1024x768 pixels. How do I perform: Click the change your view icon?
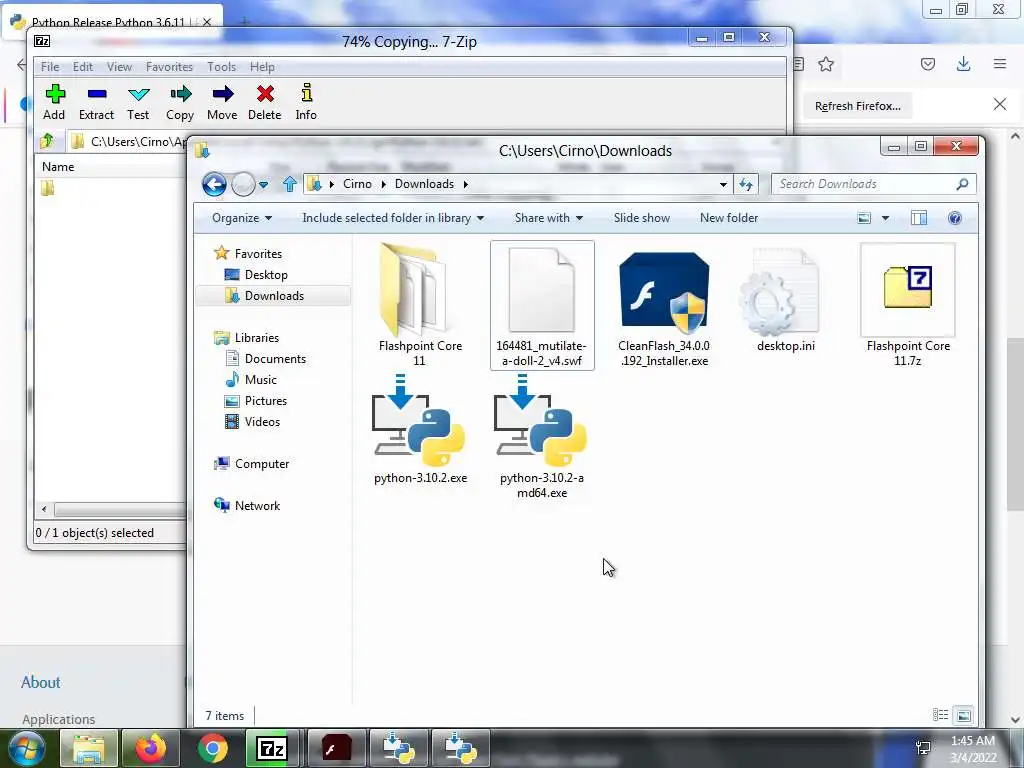pos(864,218)
